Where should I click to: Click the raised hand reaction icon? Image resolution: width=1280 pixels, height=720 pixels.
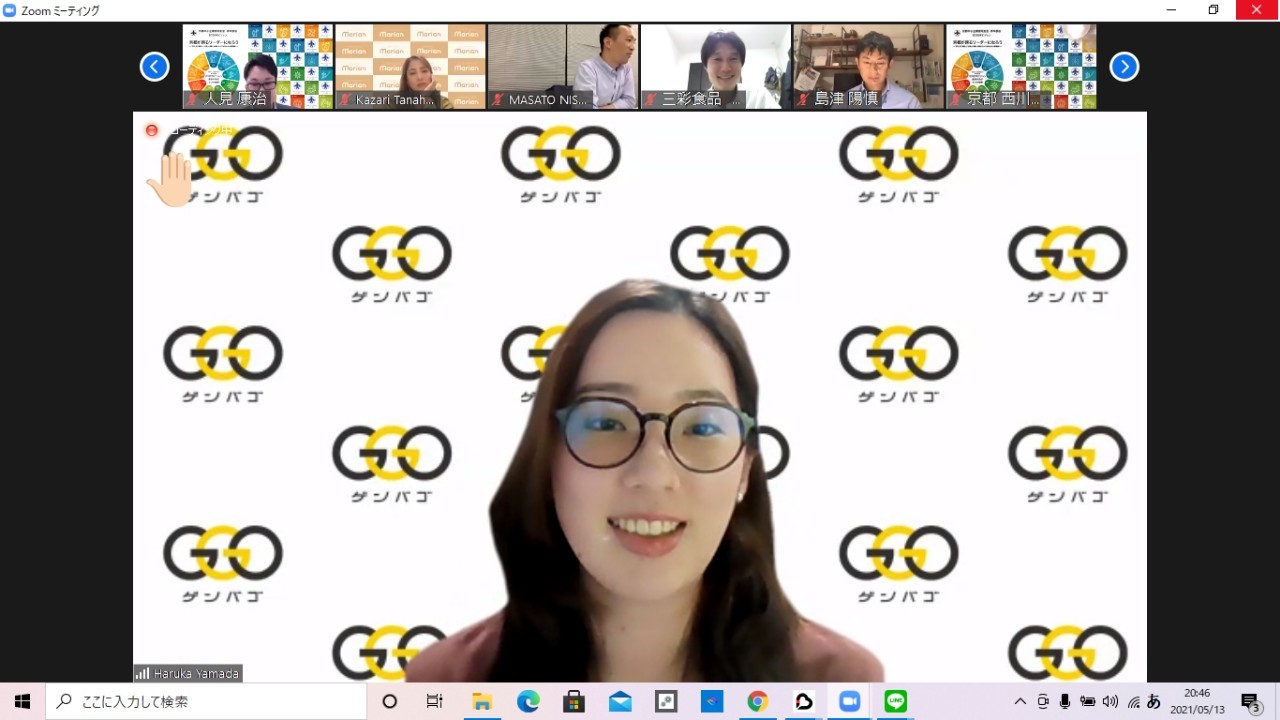(x=170, y=180)
